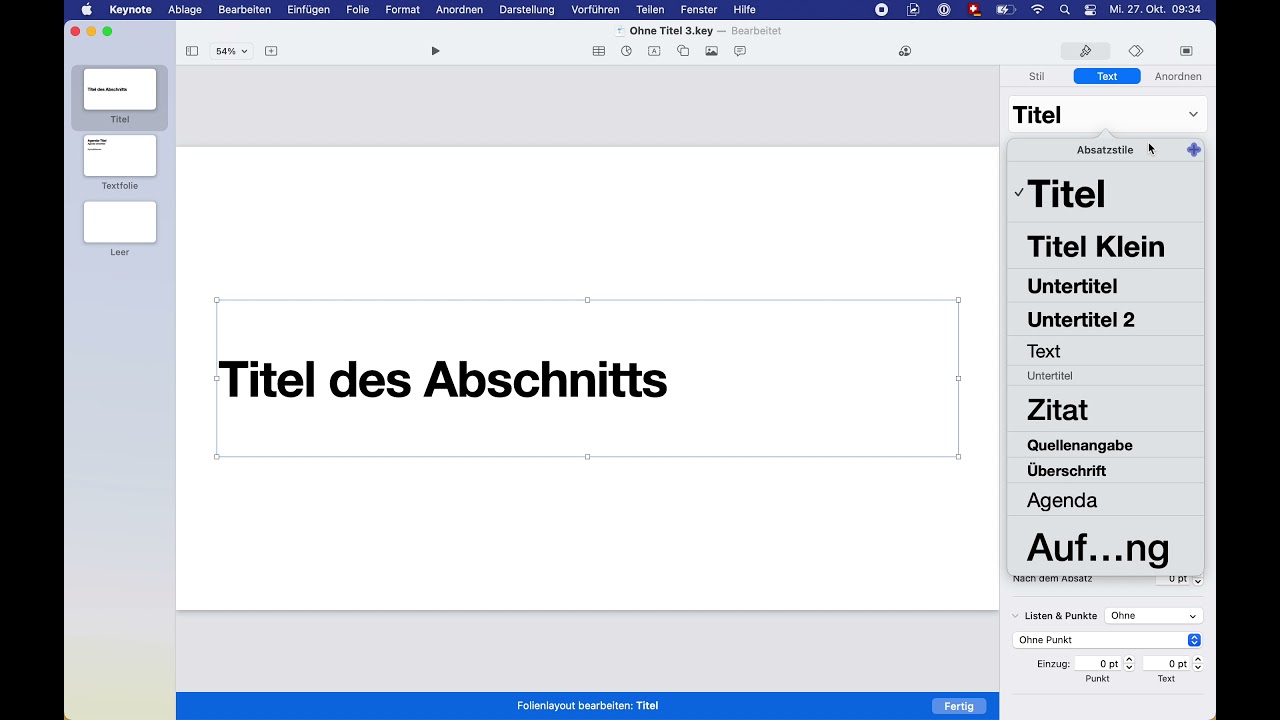Insert media image from the toolbar

pos(711,51)
